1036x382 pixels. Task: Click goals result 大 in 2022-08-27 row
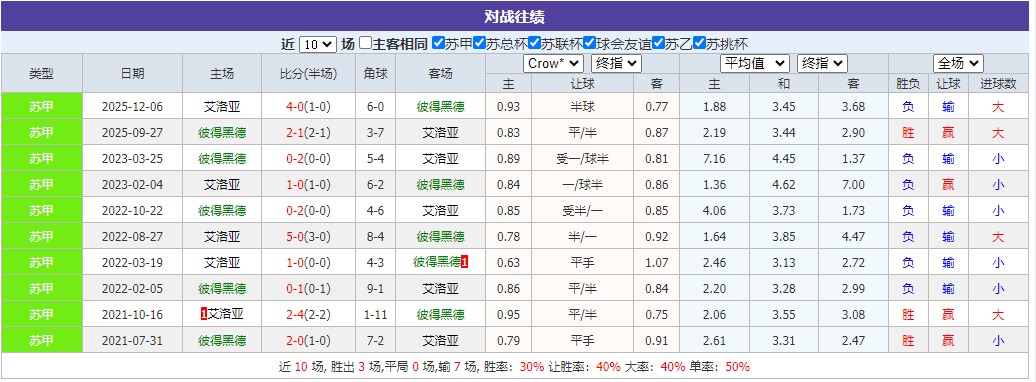pos(998,237)
